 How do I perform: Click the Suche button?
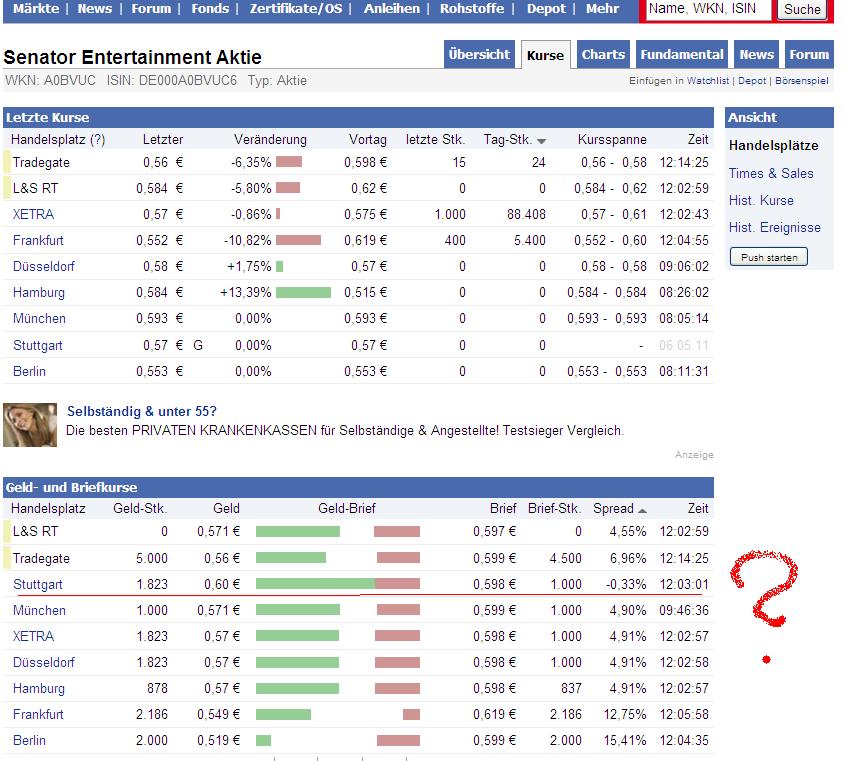coord(802,9)
